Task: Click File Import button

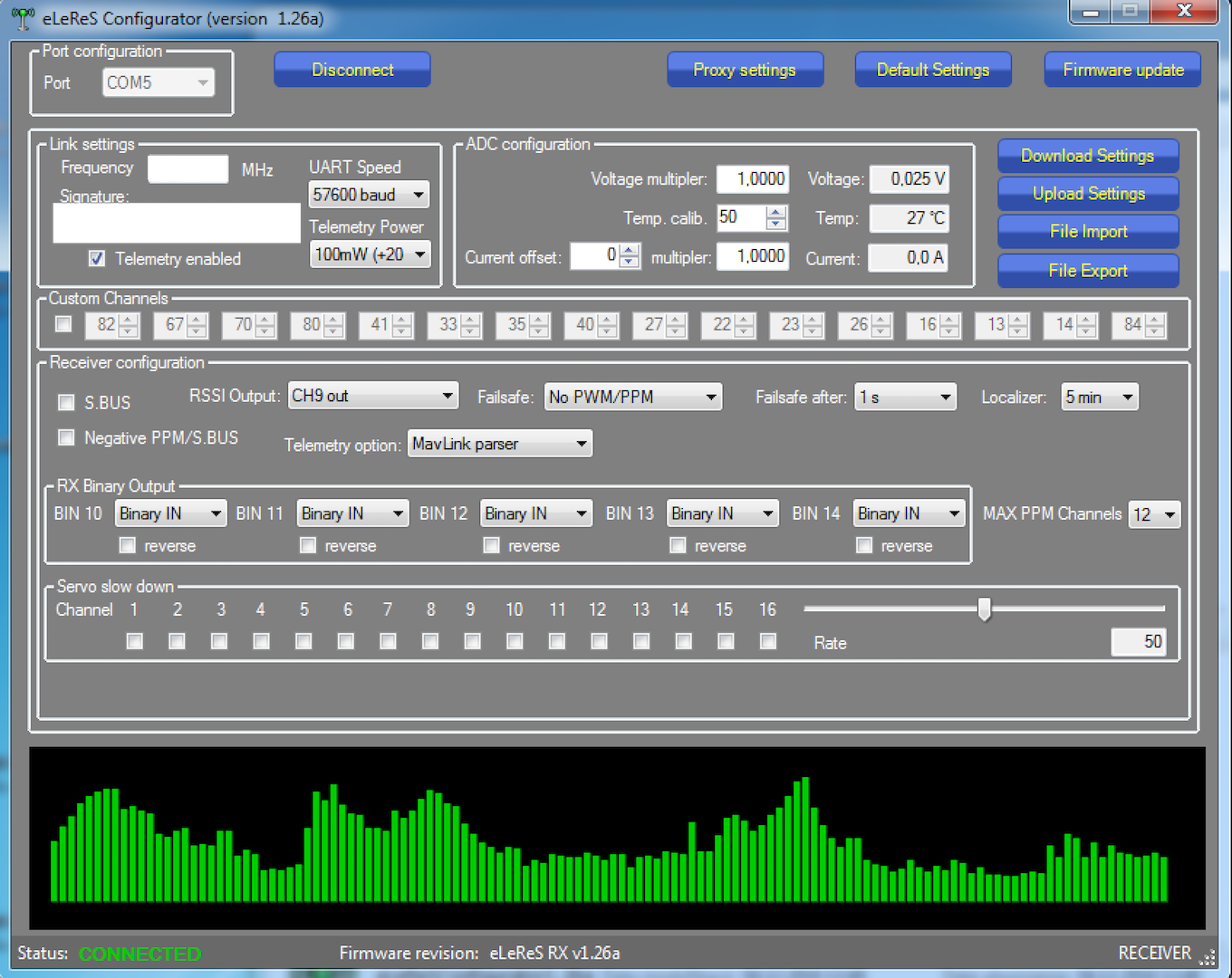Action: (x=1088, y=232)
